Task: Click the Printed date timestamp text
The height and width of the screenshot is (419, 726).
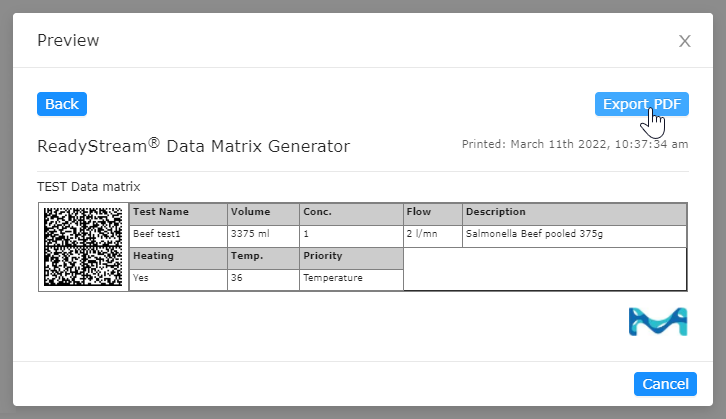Action: pyautogui.click(x=575, y=144)
